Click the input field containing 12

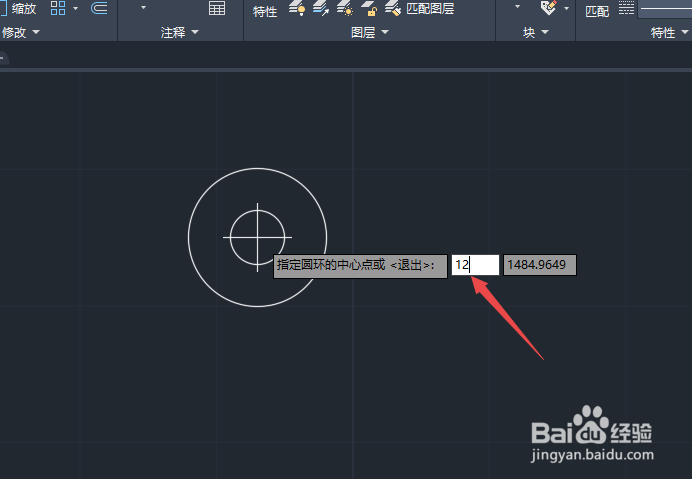click(475, 265)
